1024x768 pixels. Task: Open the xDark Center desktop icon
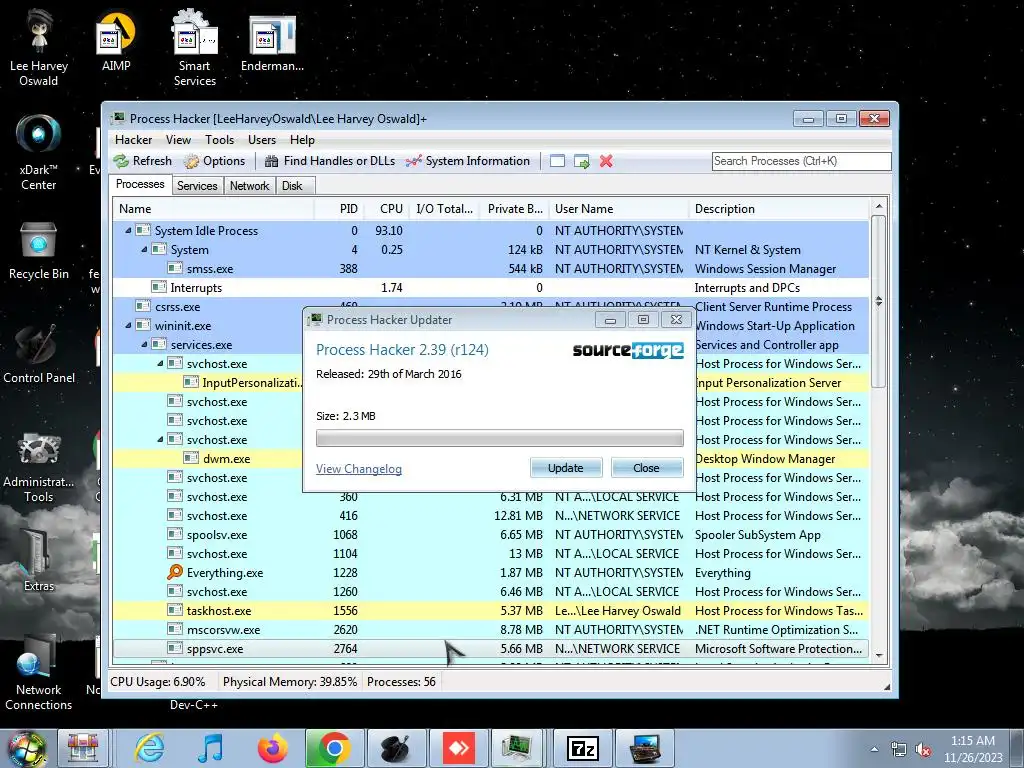pyautogui.click(x=39, y=152)
